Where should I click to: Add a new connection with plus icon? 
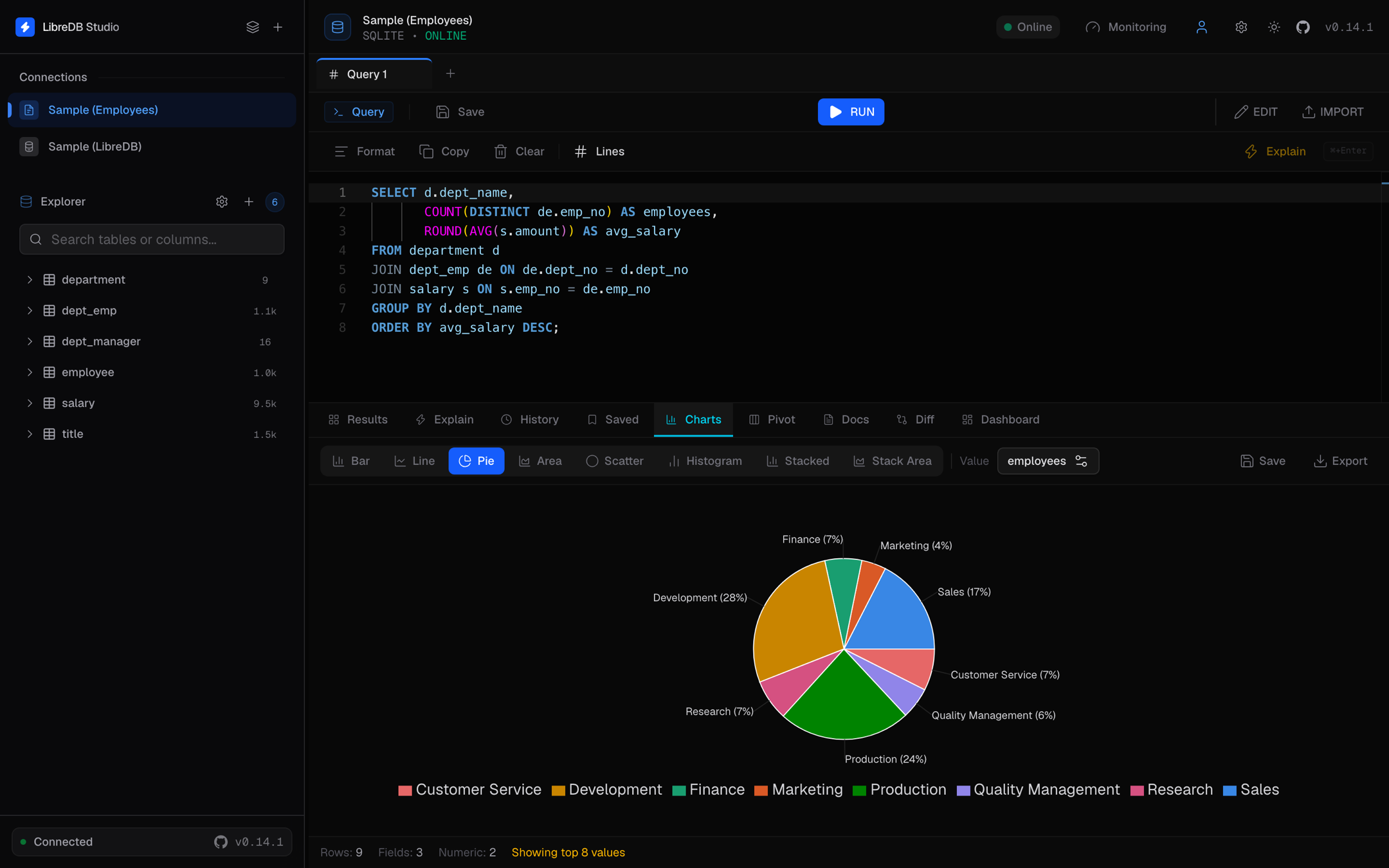(278, 27)
